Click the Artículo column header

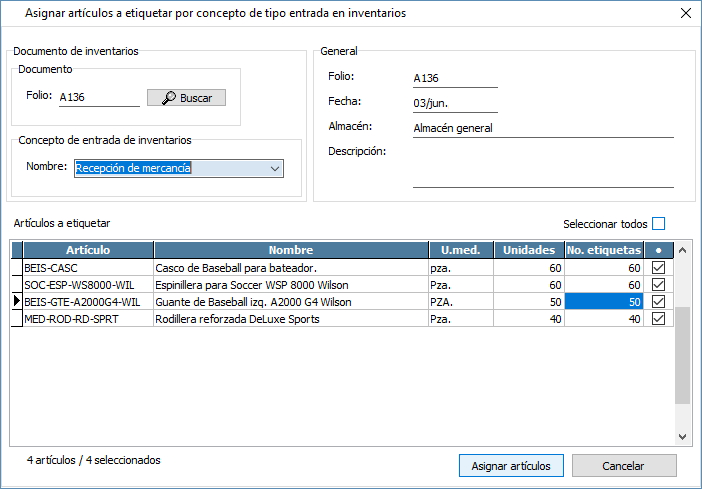(x=88, y=250)
